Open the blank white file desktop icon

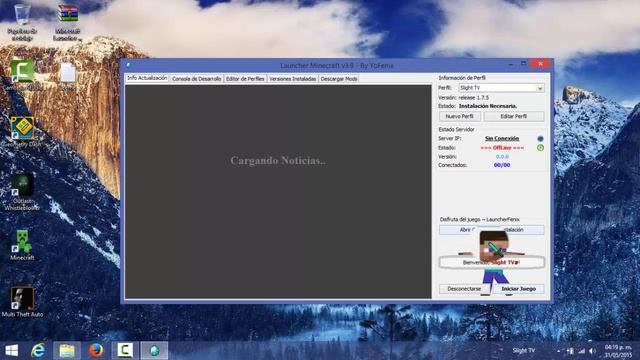pyautogui.click(x=68, y=76)
